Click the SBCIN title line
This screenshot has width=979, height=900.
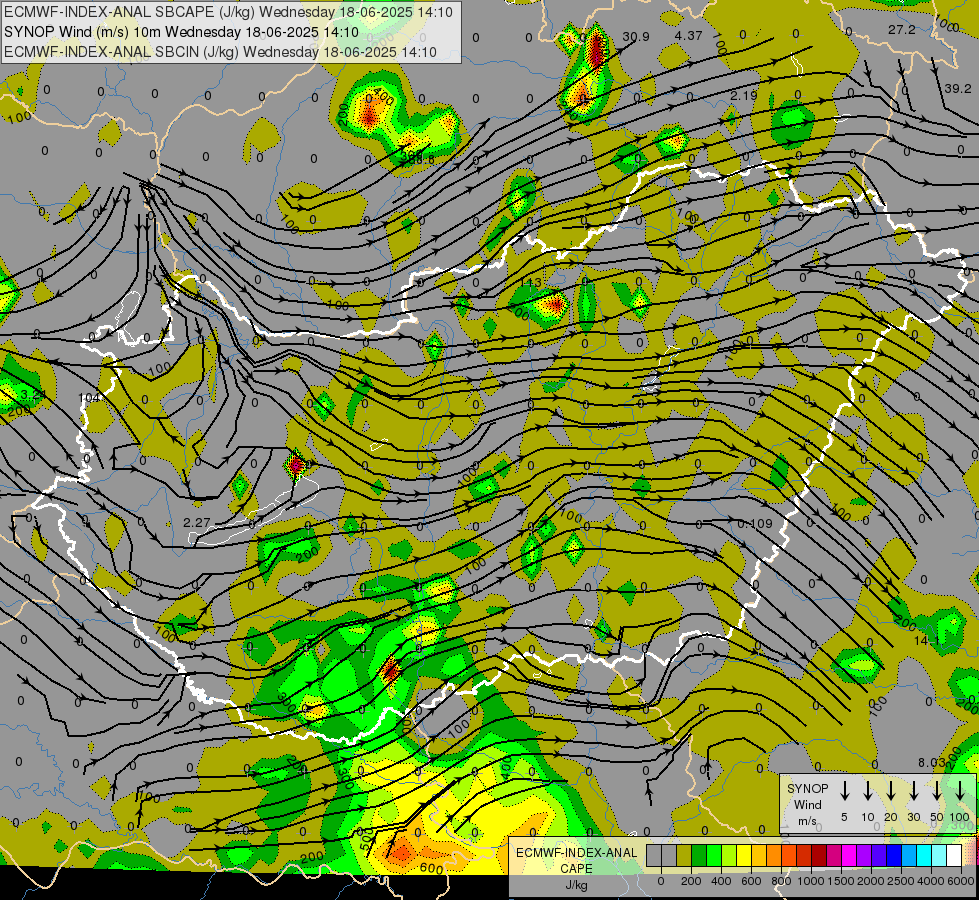coord(220,52)
